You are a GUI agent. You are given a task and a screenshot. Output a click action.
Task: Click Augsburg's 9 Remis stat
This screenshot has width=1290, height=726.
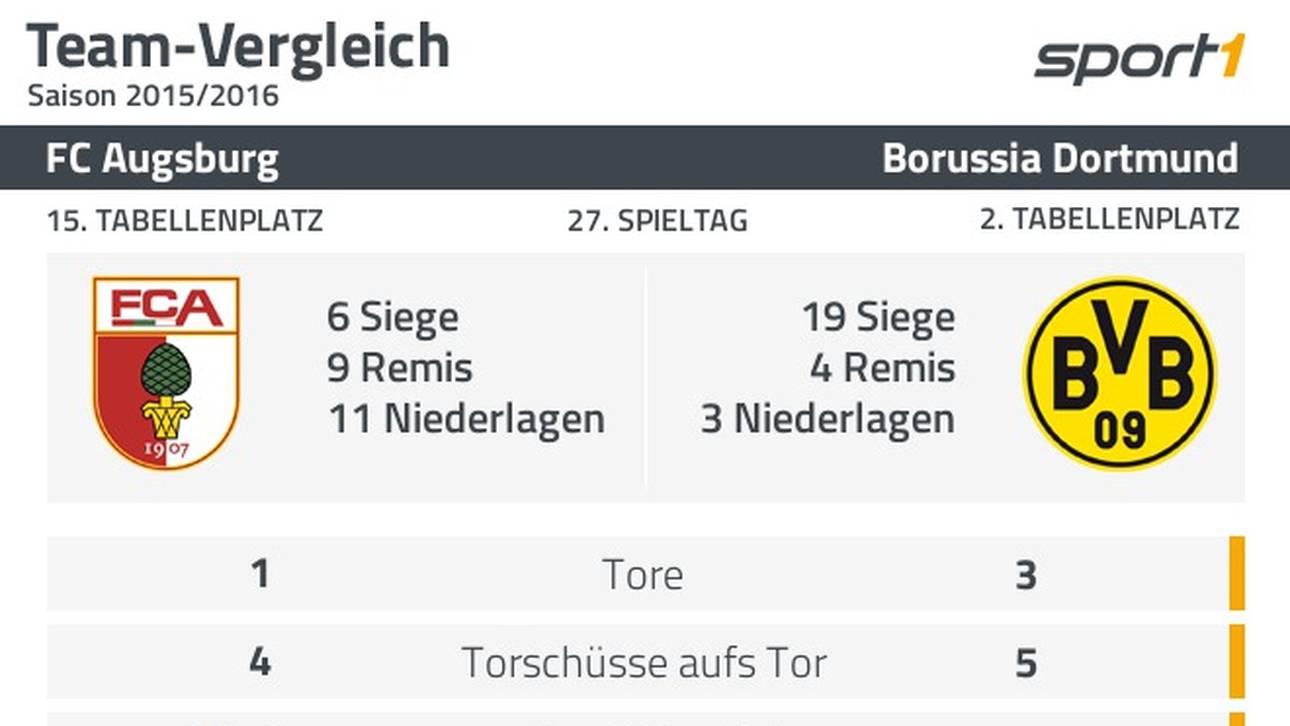(400, 368)
